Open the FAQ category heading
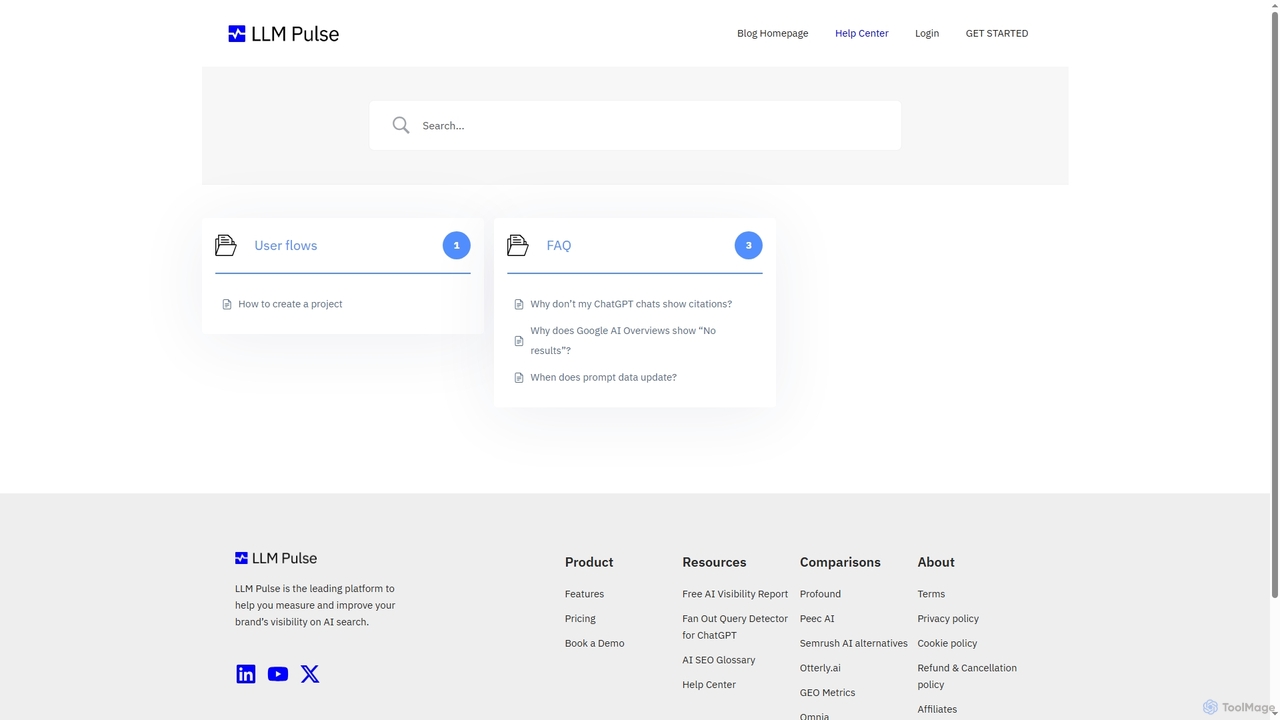The width and height of the screenshot is (1280, 720). [559, 245]
